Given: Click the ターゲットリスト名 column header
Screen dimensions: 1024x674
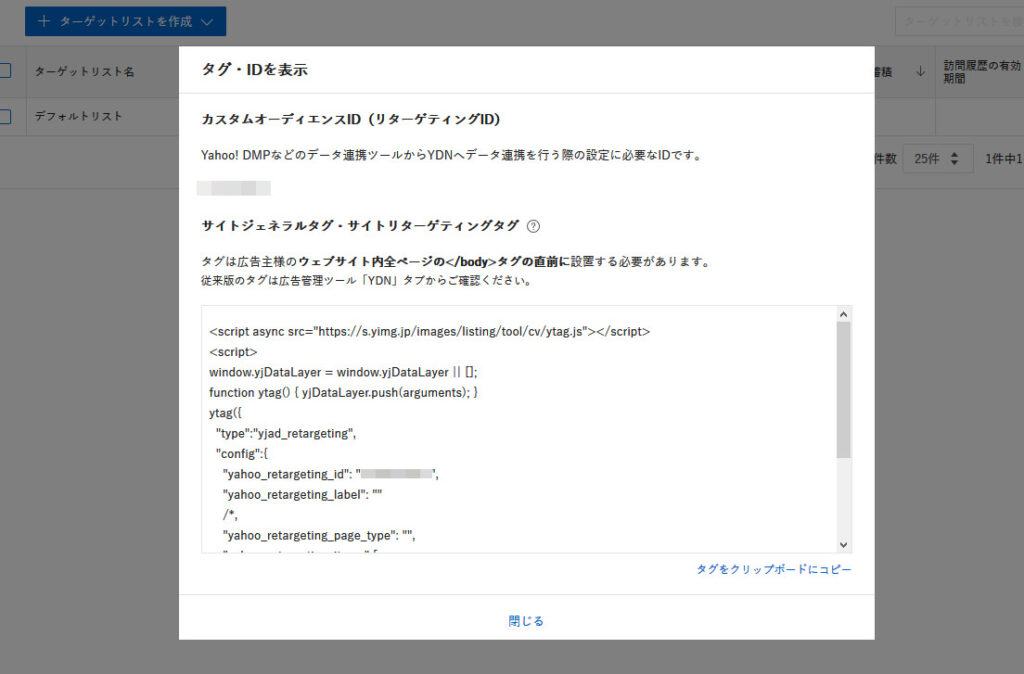Looking at the screenshot, I should (85, 72).
